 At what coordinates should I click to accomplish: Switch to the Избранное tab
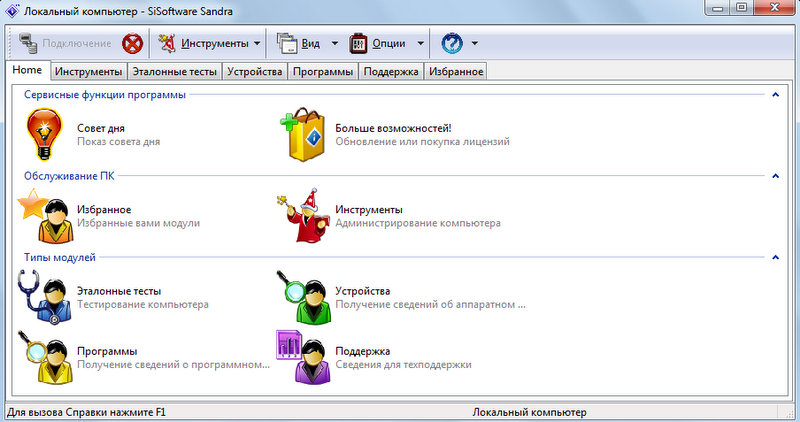point(456,71)
